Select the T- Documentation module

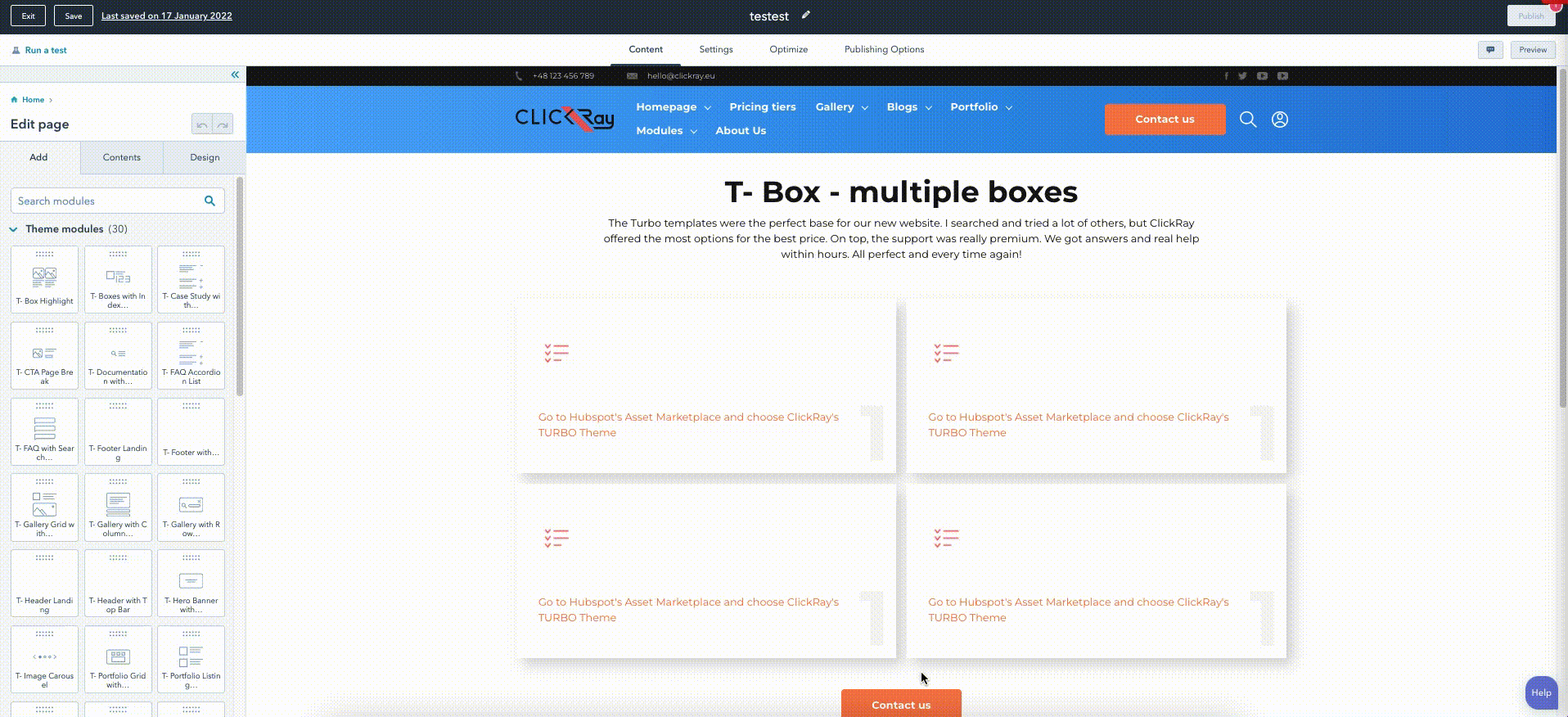[118, 355]
